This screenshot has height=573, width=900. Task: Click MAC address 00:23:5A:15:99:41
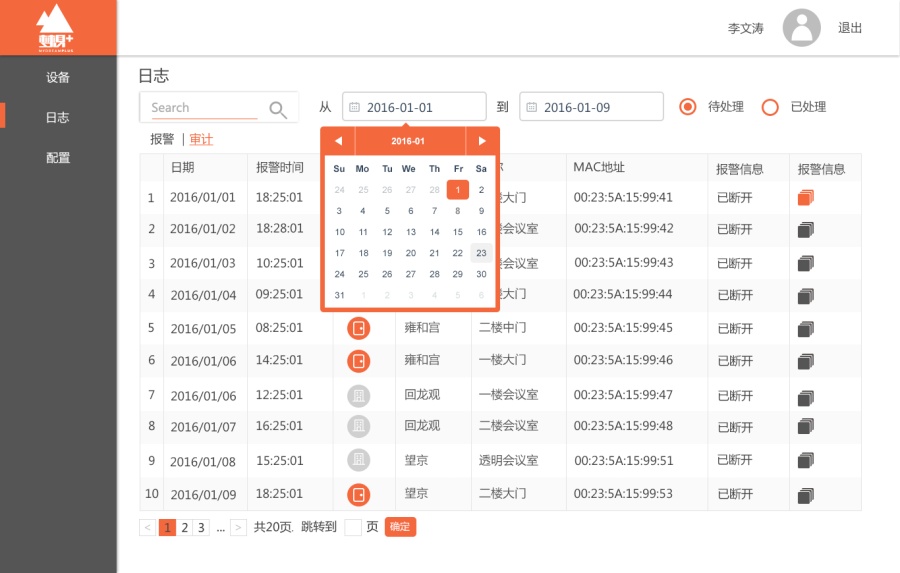click(623, 198)
